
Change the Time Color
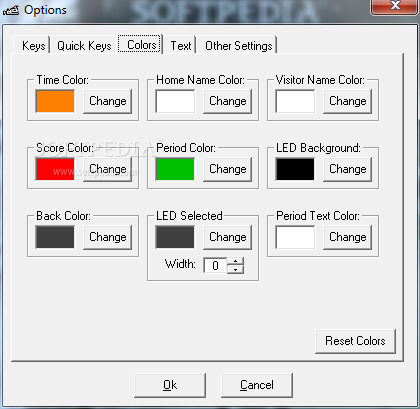click(107, 101)
